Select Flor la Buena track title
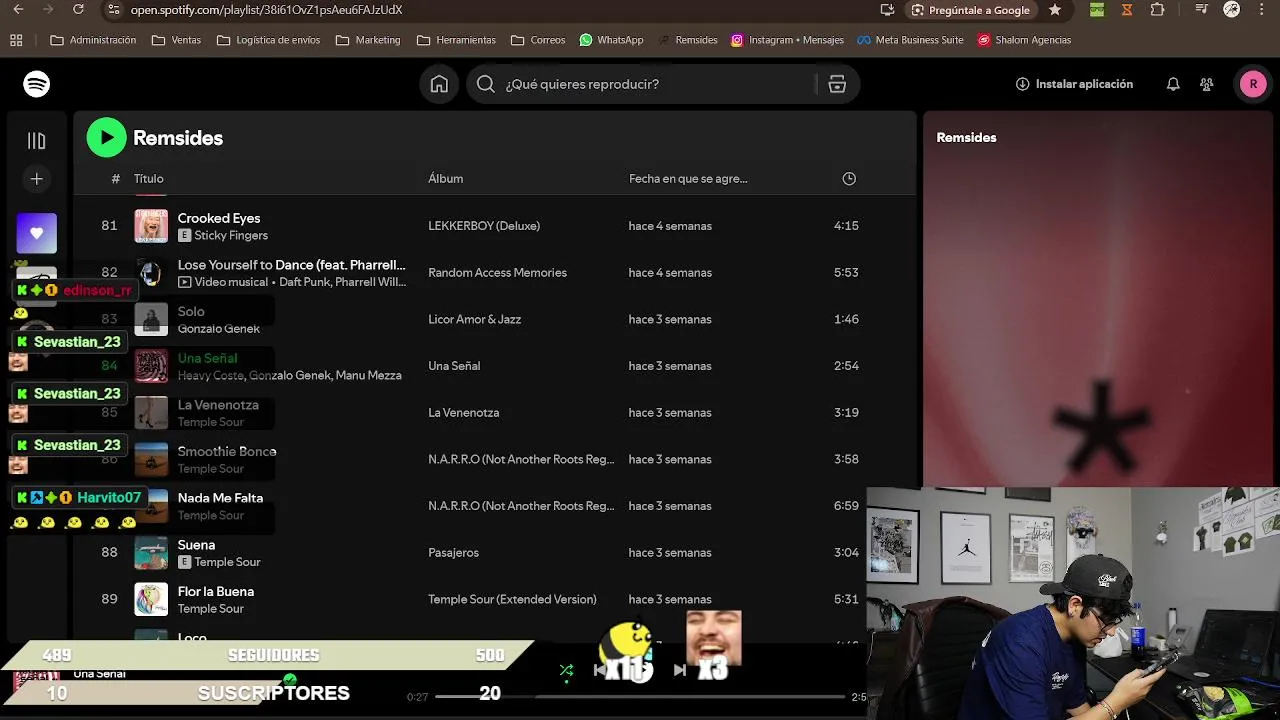 [x=216, y=591]
